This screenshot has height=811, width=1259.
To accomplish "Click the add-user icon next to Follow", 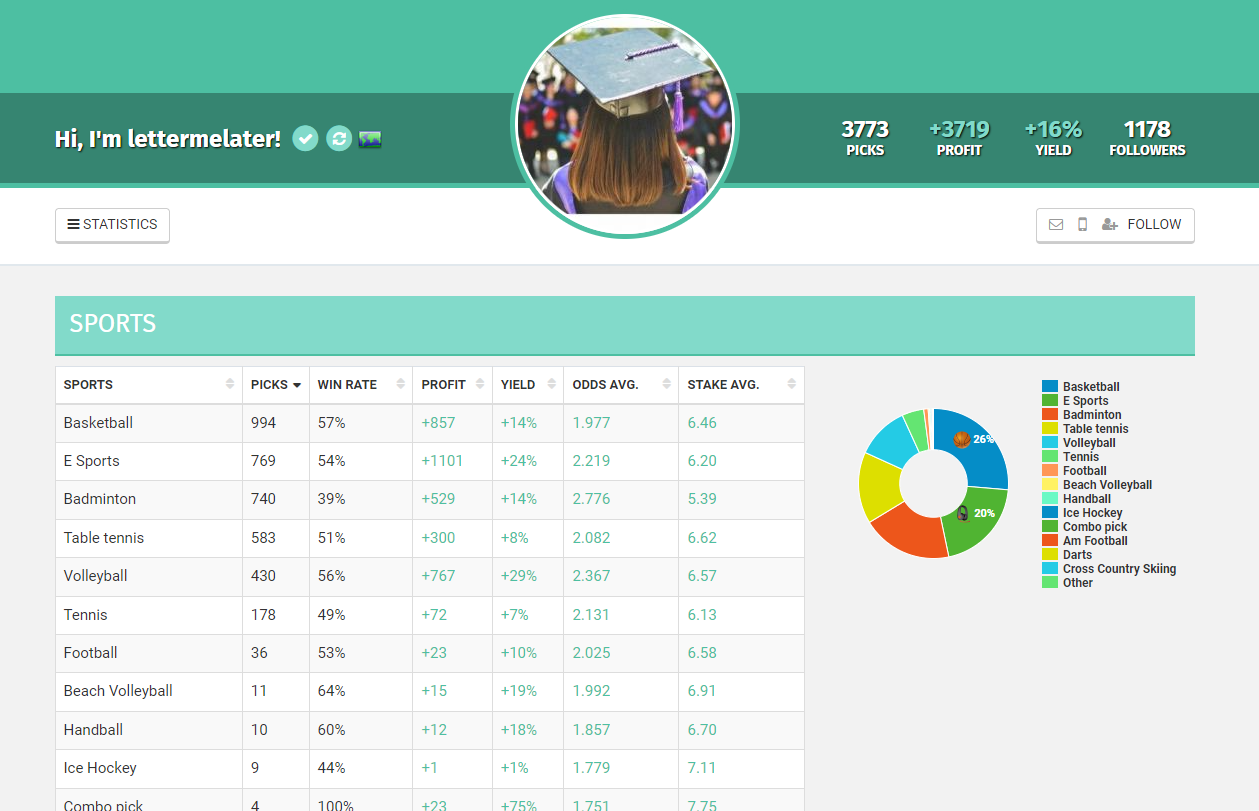I will [x=1109, y=225].
